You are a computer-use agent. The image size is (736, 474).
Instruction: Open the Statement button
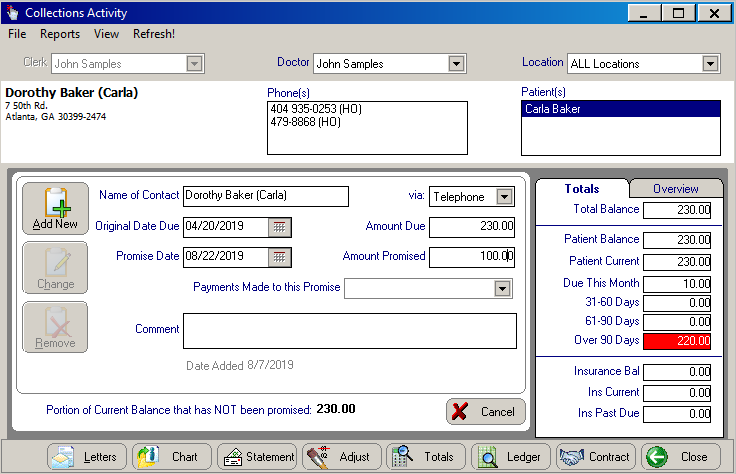pyautogui.click(x=257, y=457)
